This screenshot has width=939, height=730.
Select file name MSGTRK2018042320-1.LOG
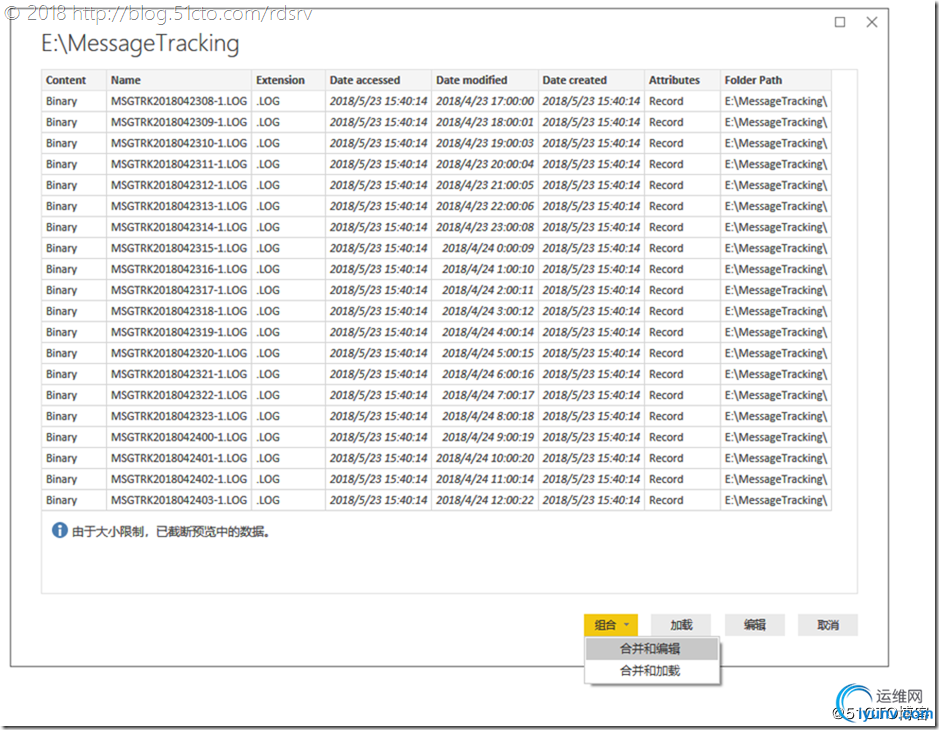178,353
